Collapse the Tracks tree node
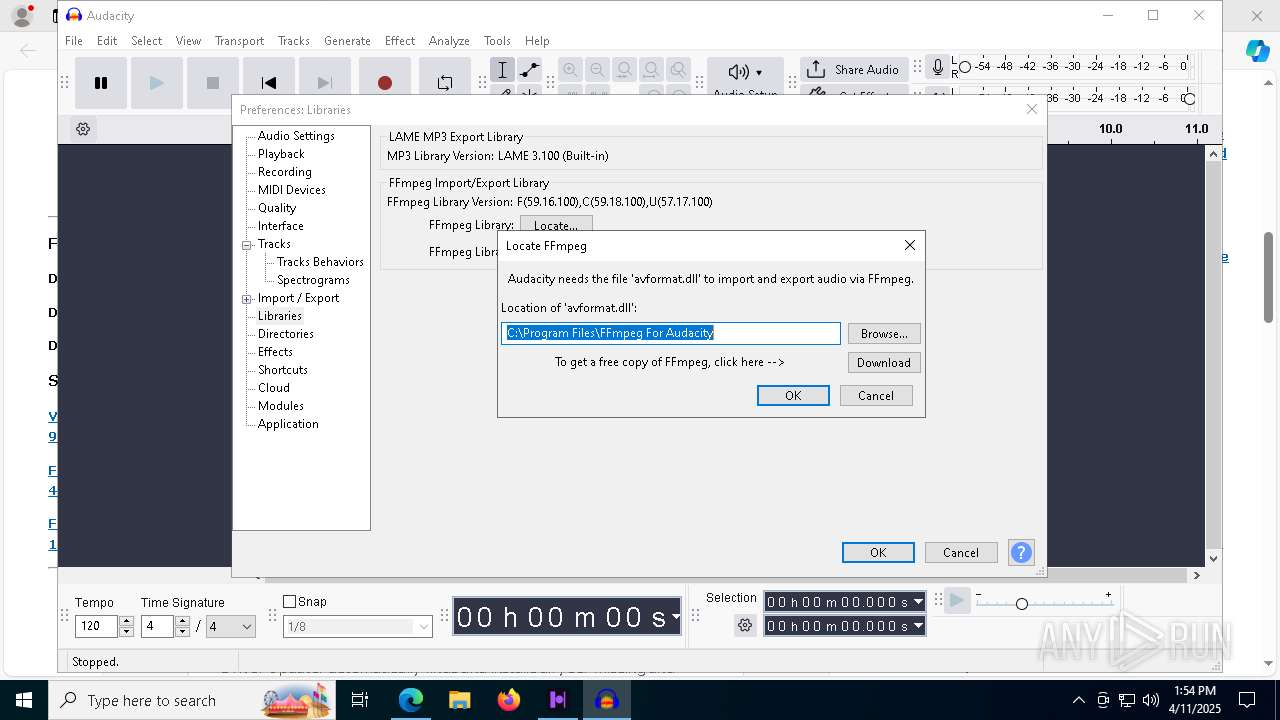This screenshot has height=720, width=1280. (x=246, y=245)
